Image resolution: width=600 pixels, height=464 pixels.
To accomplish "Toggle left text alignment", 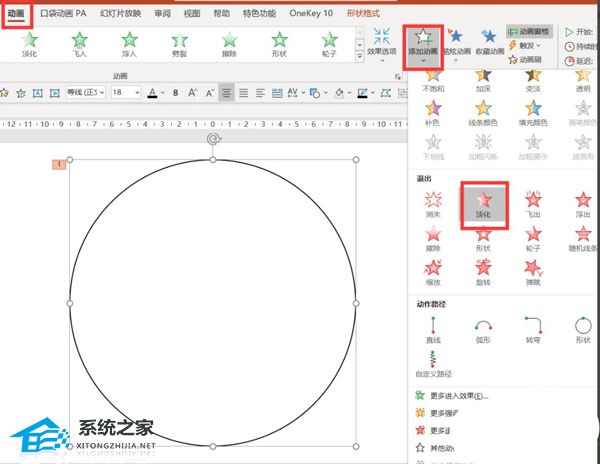I will coord(260,93).
